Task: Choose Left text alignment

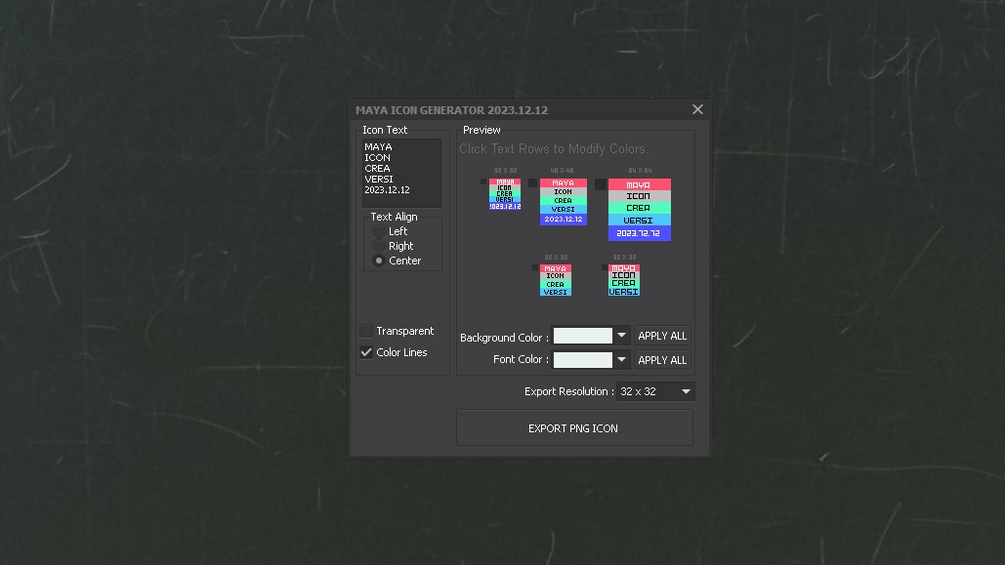Action: pos(379,231)
